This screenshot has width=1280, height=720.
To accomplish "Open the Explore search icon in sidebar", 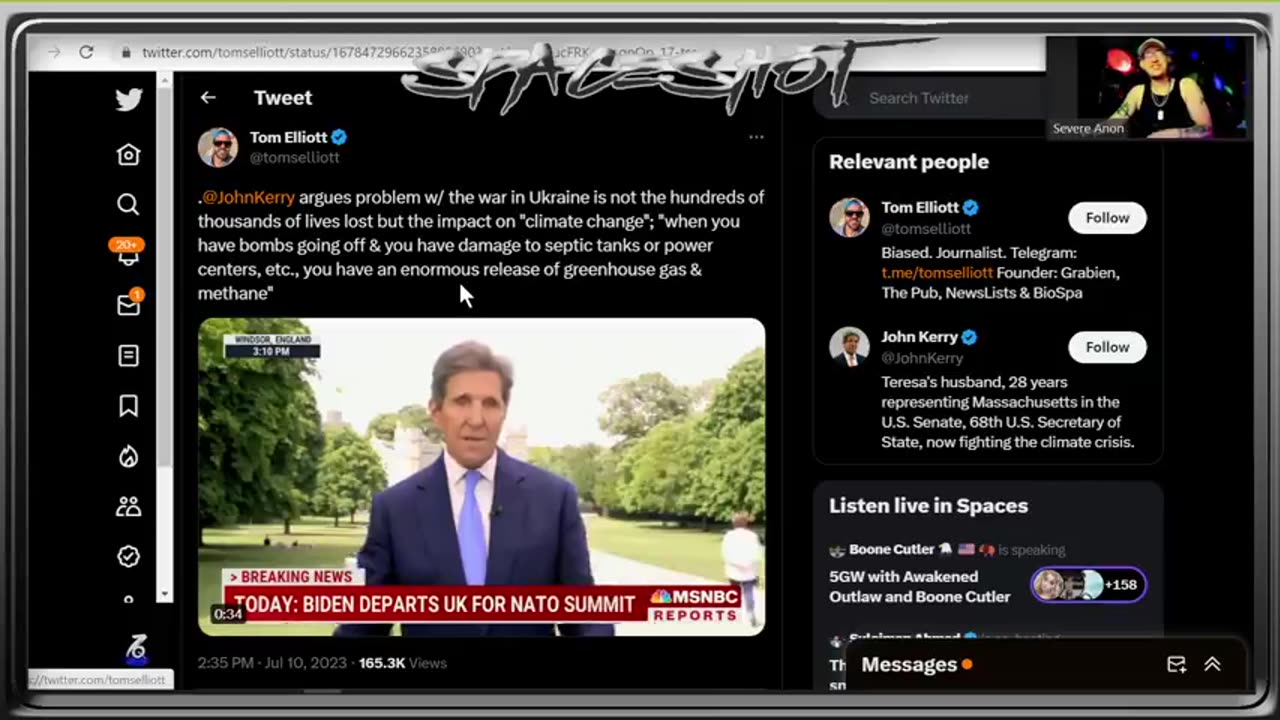I will pos(128,204).
